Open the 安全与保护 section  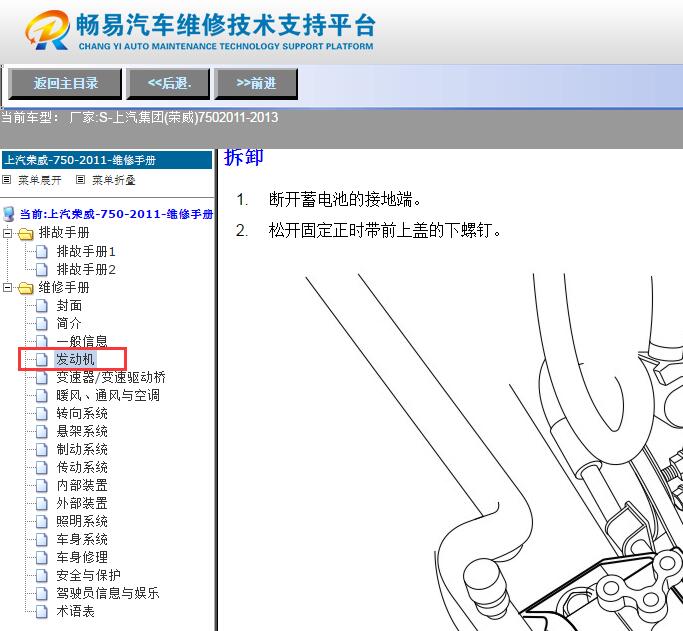(x=88, y=575)
